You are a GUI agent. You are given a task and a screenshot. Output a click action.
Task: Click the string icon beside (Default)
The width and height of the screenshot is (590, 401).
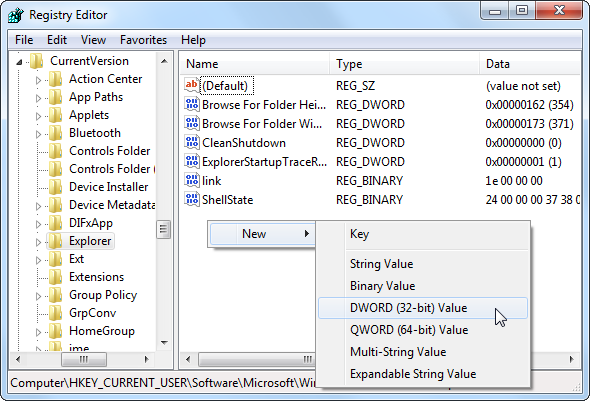pyautogui.click(x=192, y=85)
